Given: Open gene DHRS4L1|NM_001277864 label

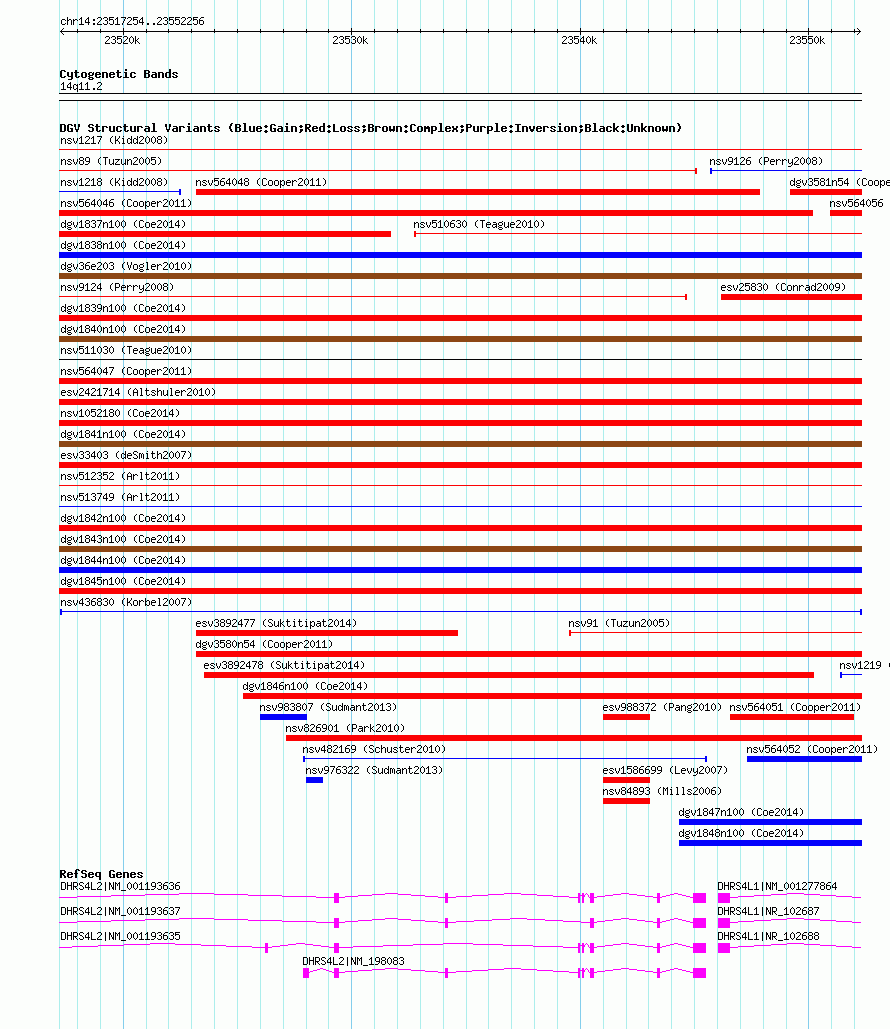Looking at the screenshot, I should pos(777,887).
